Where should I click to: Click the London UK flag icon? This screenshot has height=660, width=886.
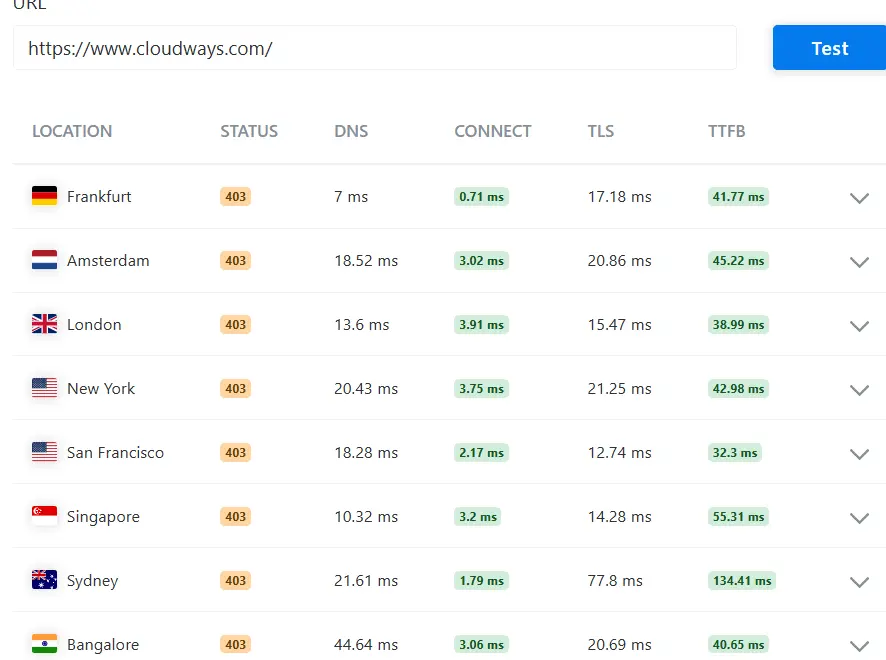click(x=44, y=324)
